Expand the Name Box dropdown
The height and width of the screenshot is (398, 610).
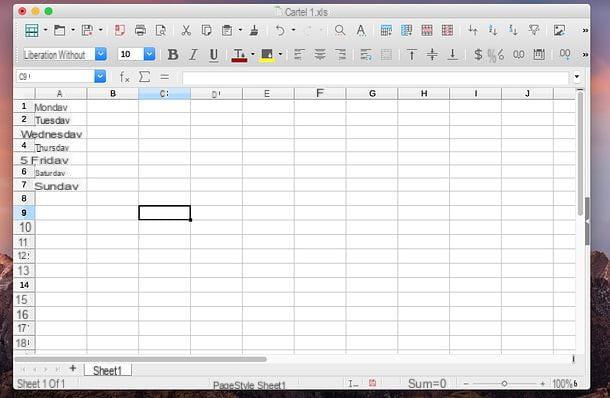[x=100, y=76]
